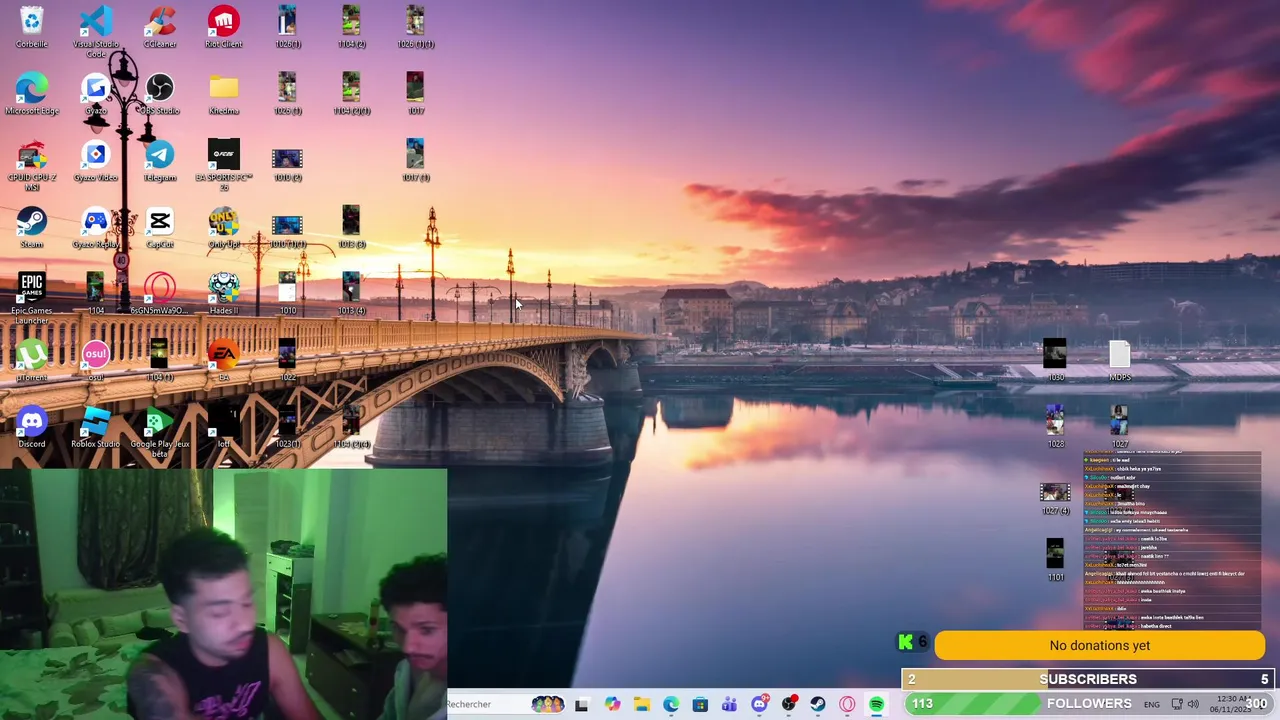Viewport: 1280px width, 720px height.
Task: Select video file 1104 (2)
Action: point(351,27)
